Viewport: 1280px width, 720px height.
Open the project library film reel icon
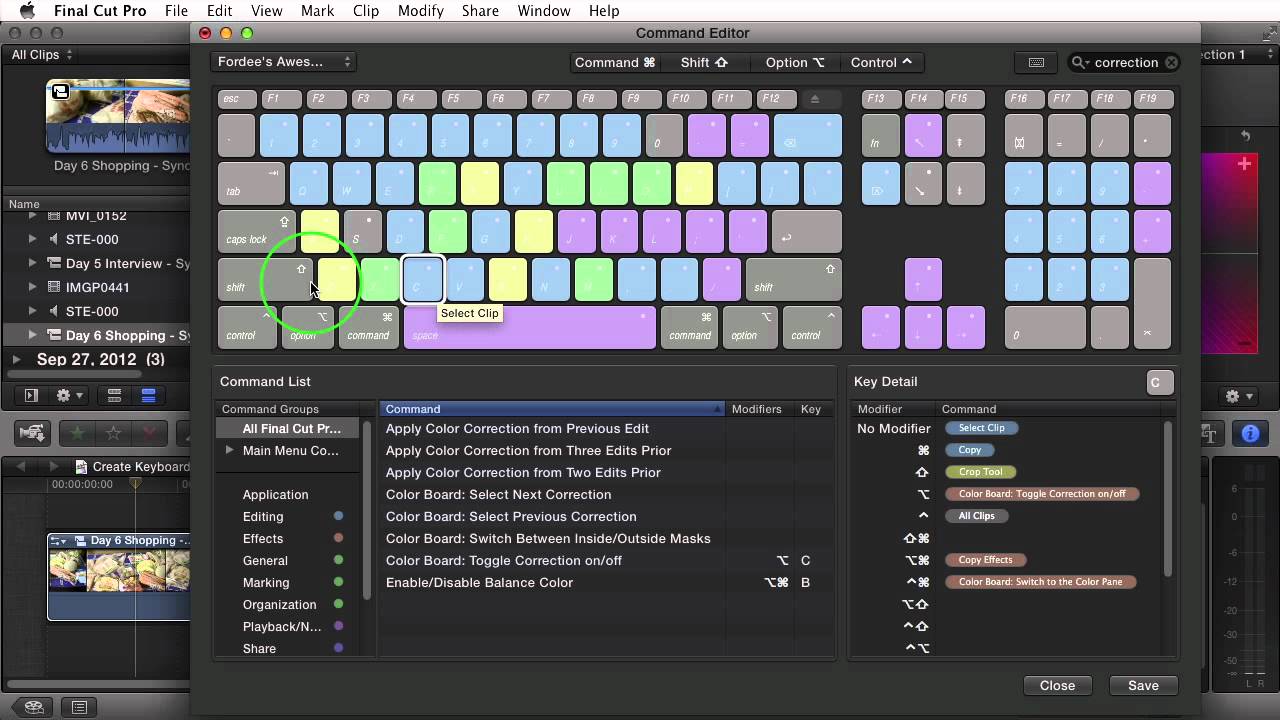[34, 707]
